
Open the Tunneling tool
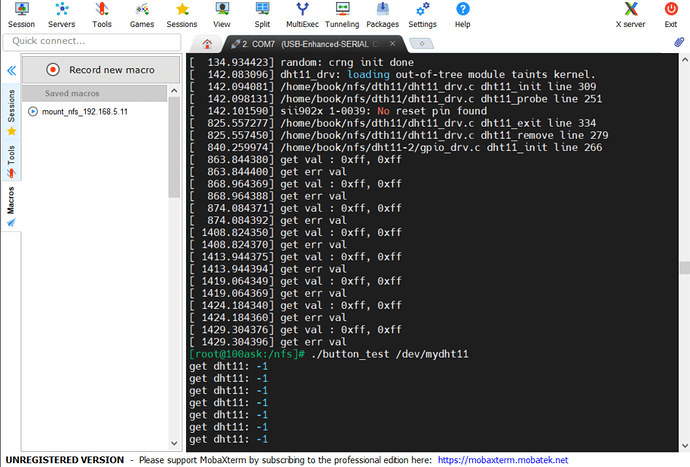(342, 15)
